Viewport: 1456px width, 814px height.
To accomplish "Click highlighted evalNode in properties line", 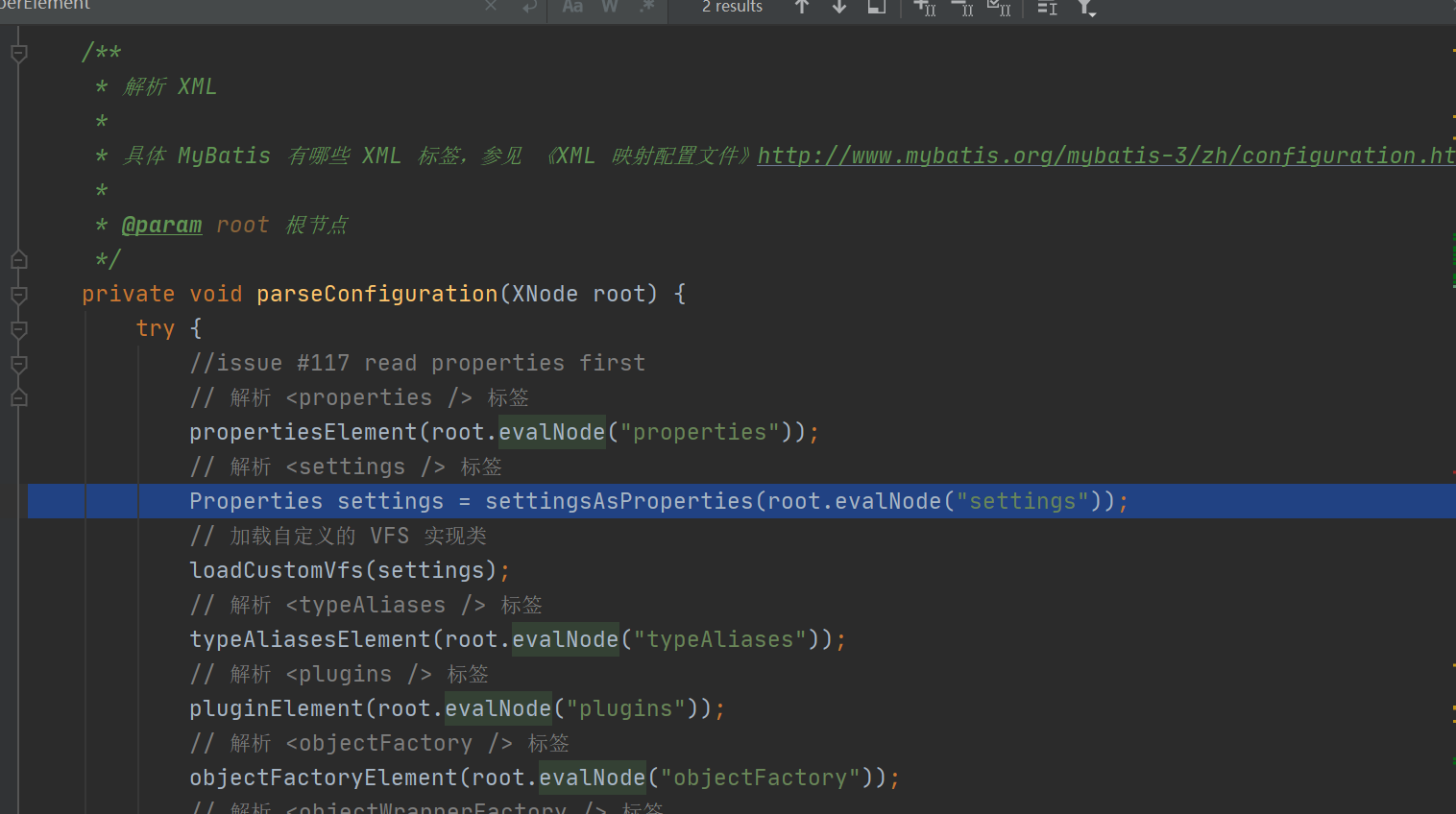I will coord(551,432).
